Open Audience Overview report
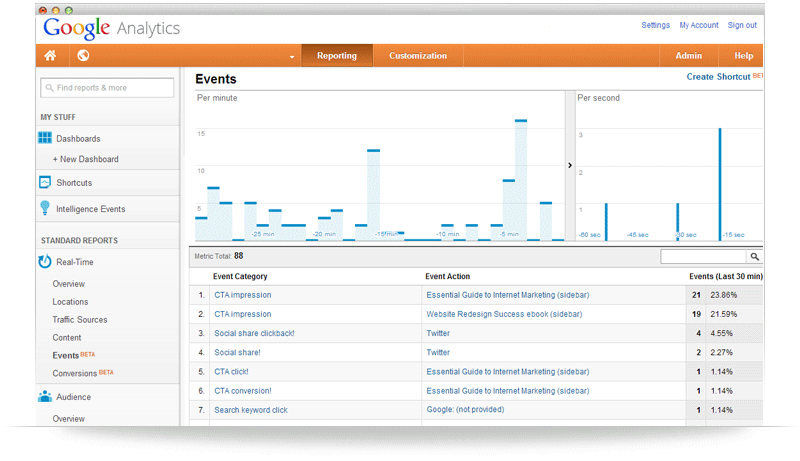This screenshot has width=800, height=461. (x=68, y=419)
